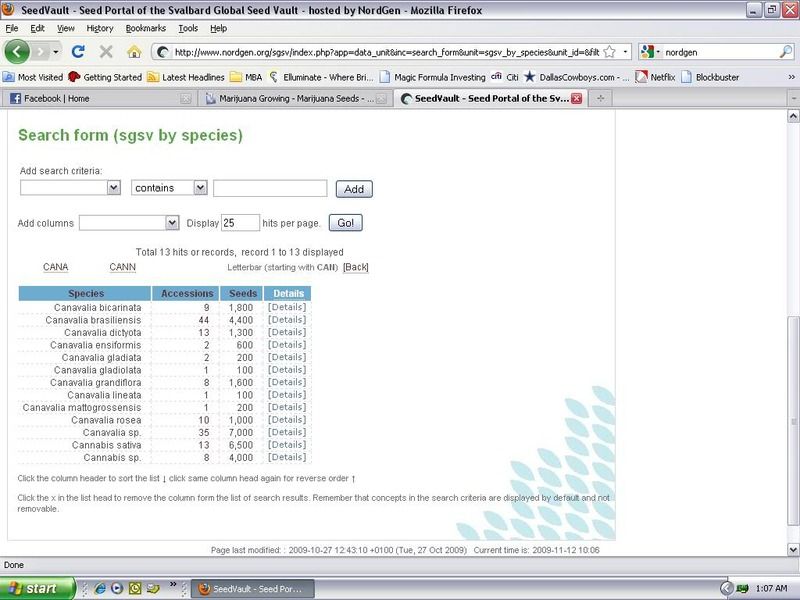The height and width of the screenshot is (600, 800).
Task: Click the CANN letterbar link
Action: (x=122, y=267)
